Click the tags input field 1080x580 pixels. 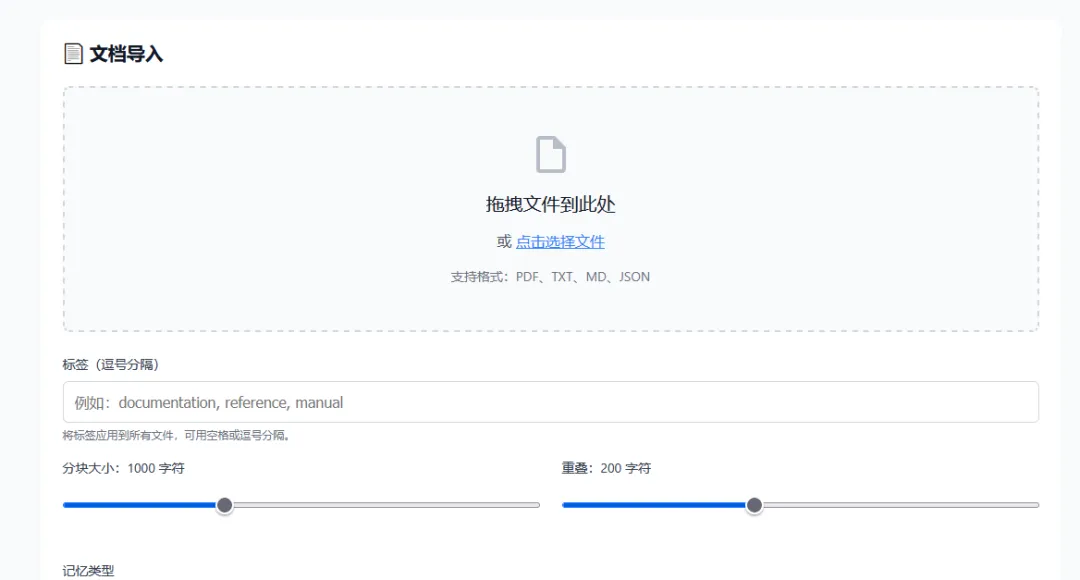click(550, 402)
